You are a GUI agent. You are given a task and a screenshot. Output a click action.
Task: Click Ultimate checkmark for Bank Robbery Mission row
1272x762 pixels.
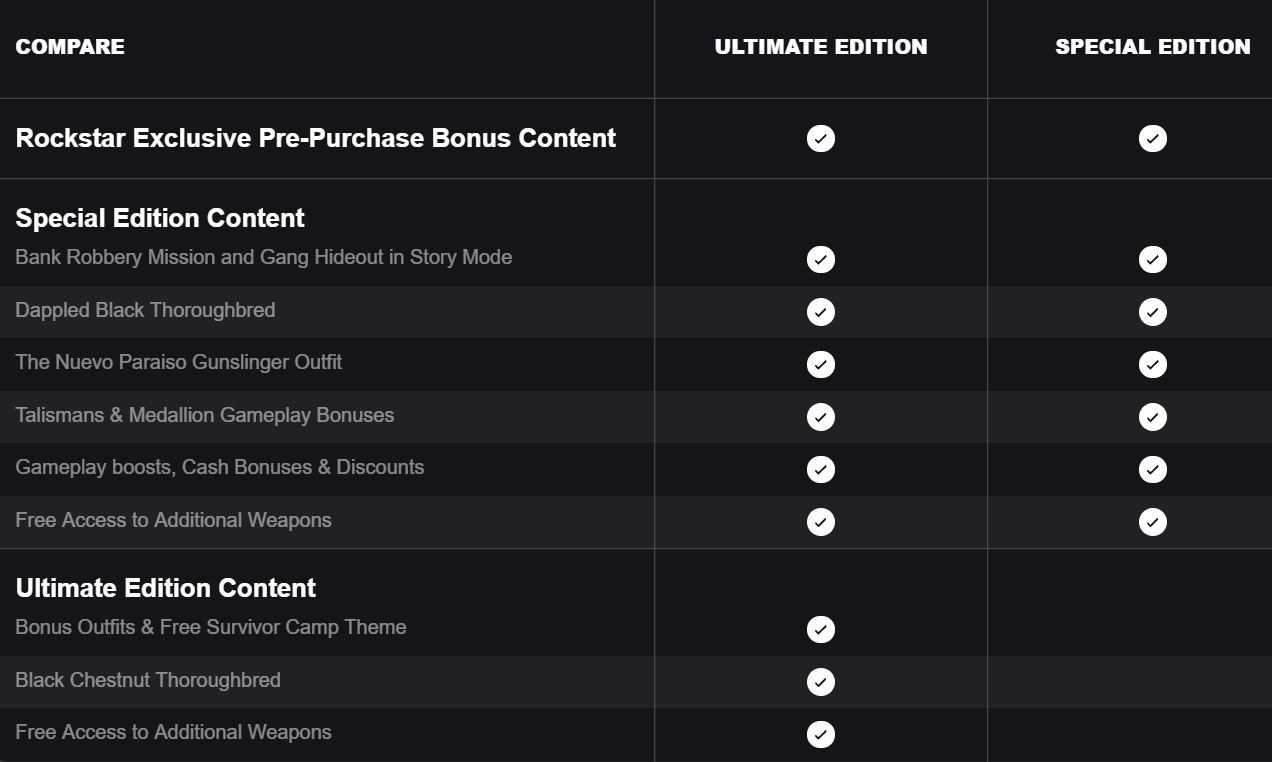pos(820,260)
